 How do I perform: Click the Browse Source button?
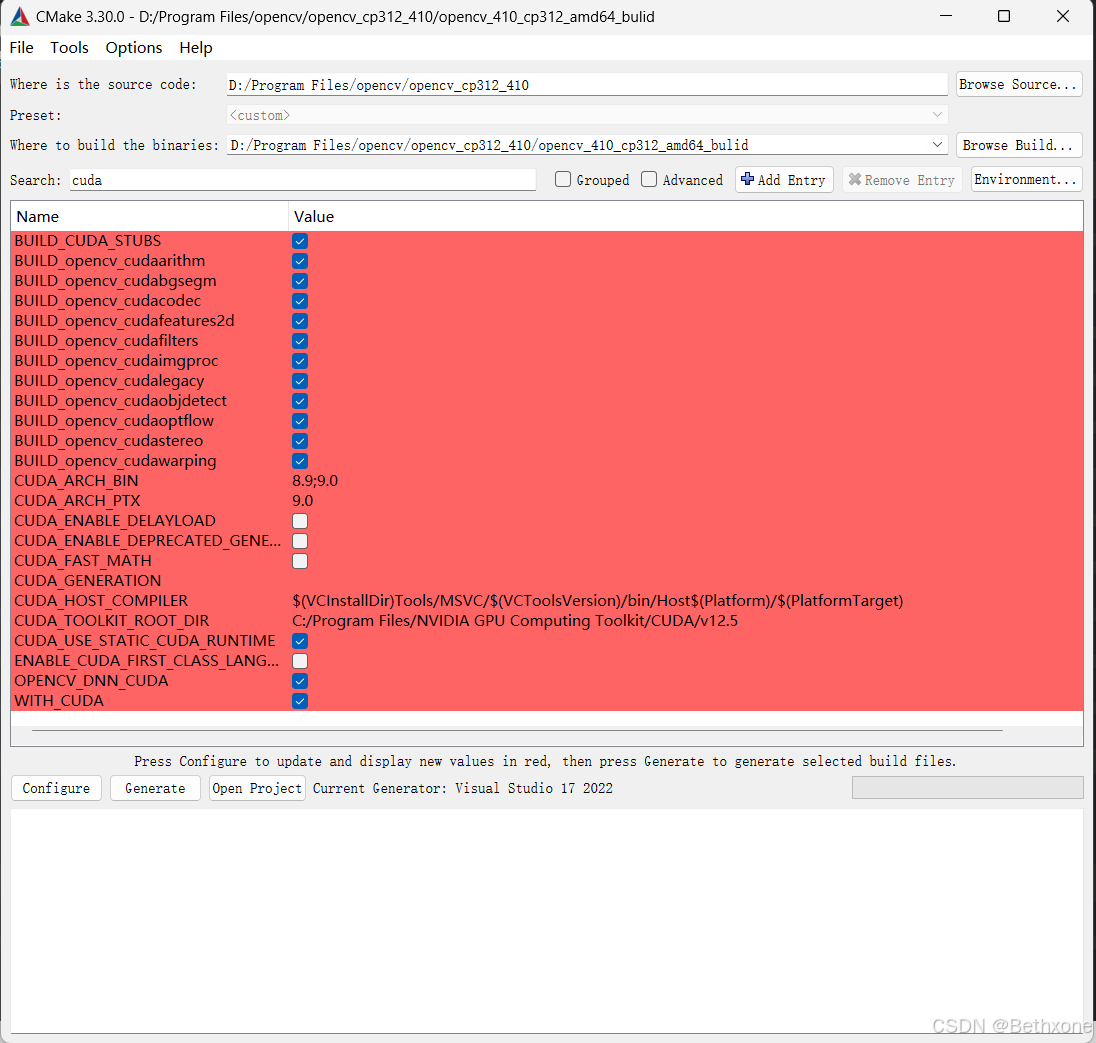click(x=1018, y=85)
